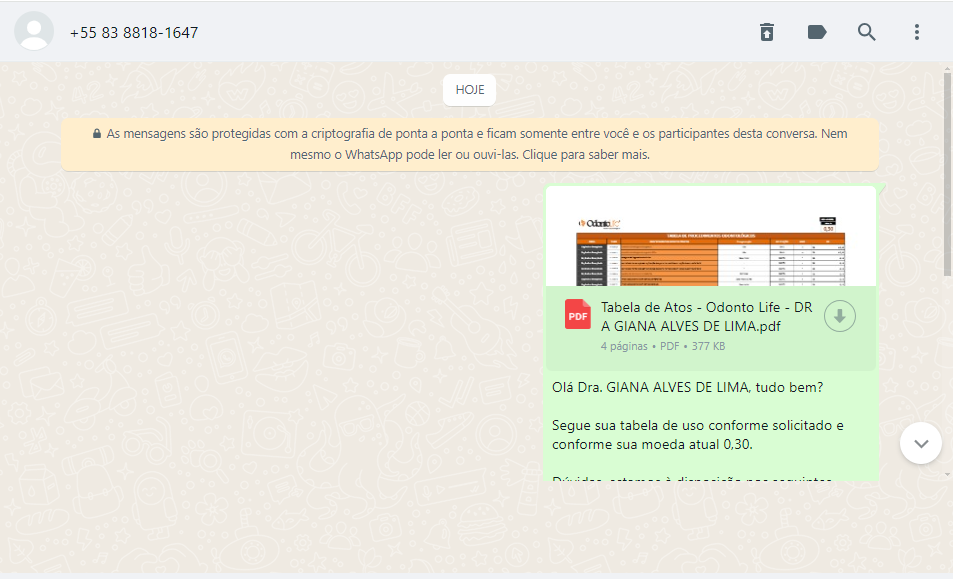
Task: Click the HOJE date badge
Action: tap(469, 90)
